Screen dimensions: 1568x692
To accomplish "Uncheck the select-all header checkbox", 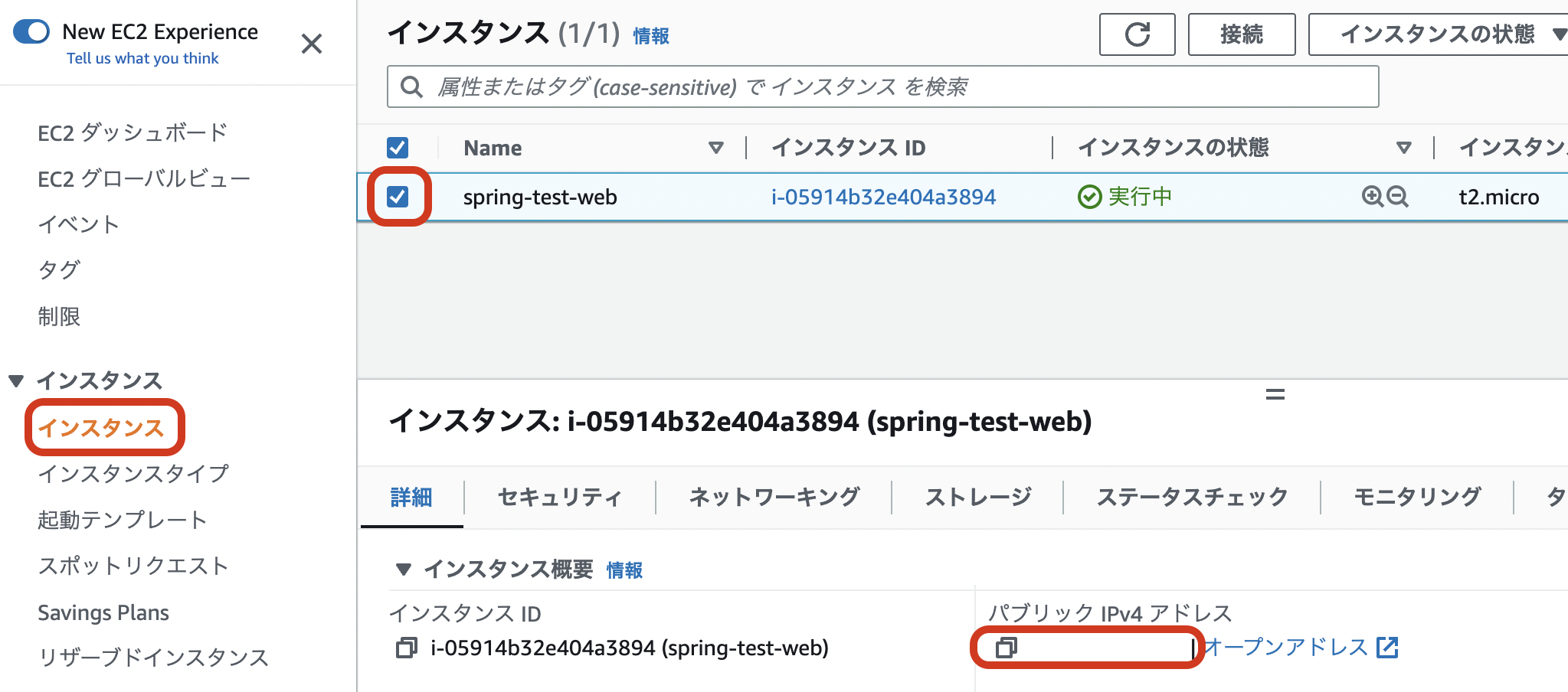I will coord(398,147).
